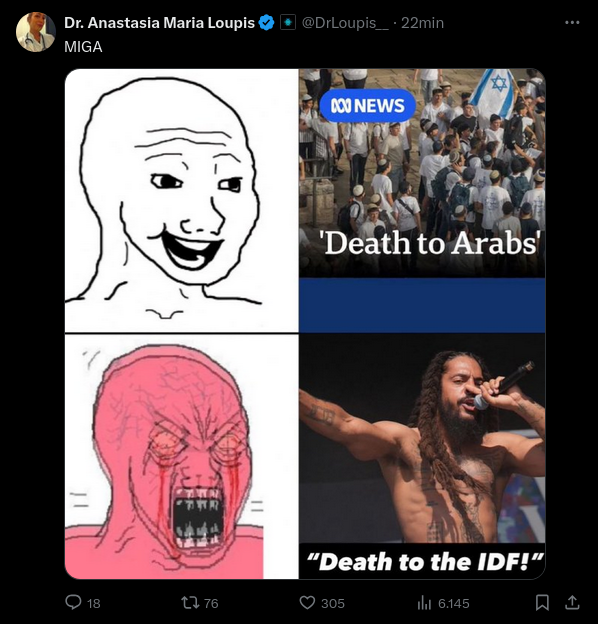Click the 305 likes count
The height and width of the screenshot is (624, 598).
333,603
